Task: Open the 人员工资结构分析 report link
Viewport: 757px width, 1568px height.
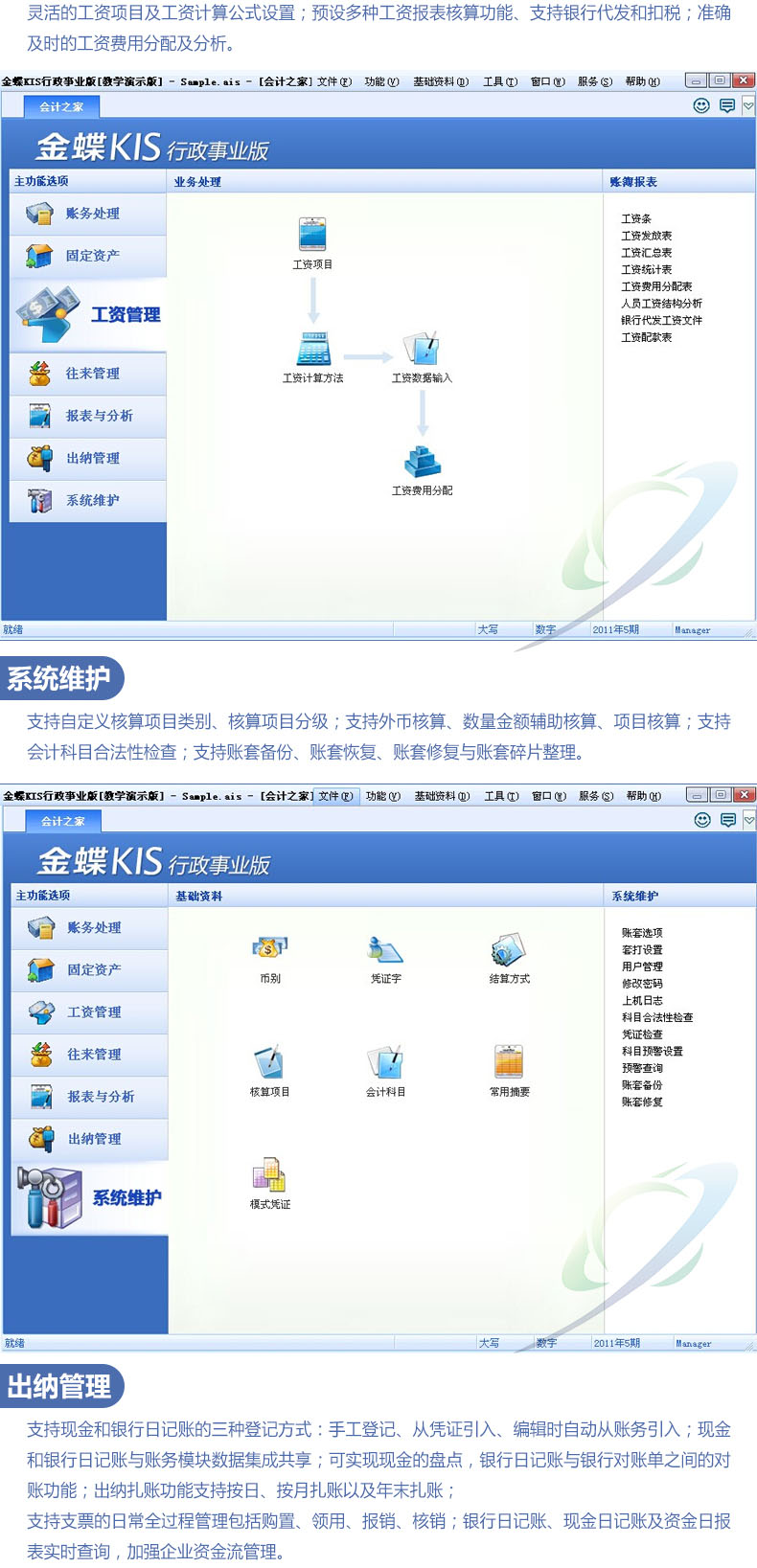Action: coord(661,304)
